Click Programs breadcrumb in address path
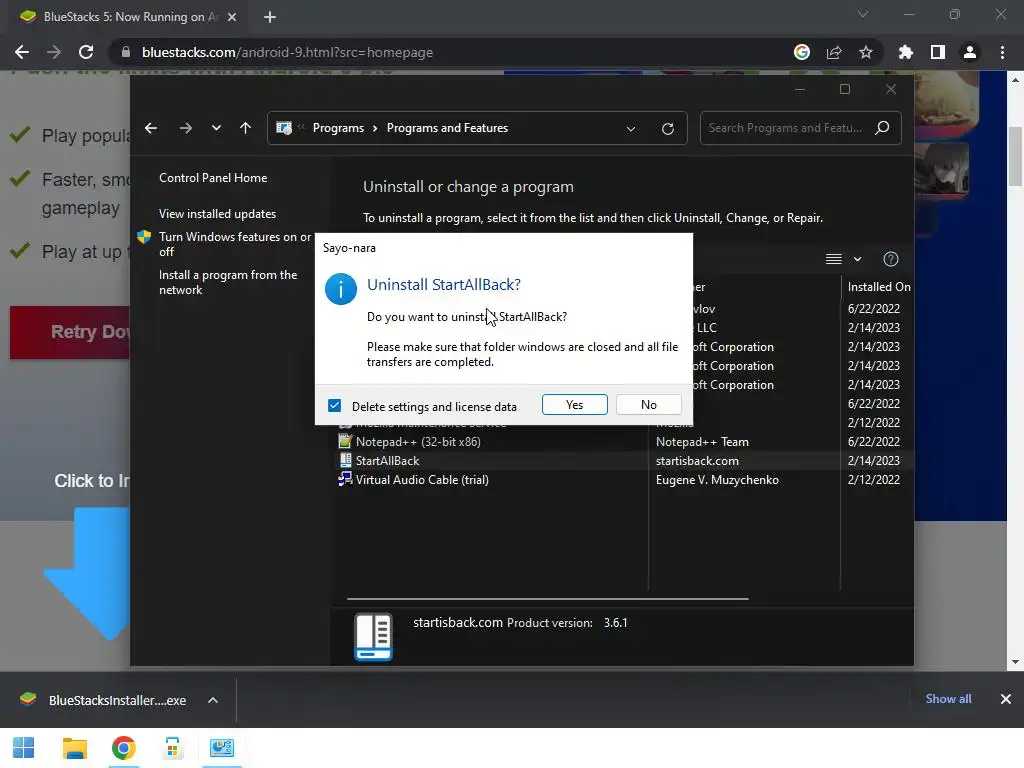The height and width of the screenshot is (768, 1024). tap(338, 128)
